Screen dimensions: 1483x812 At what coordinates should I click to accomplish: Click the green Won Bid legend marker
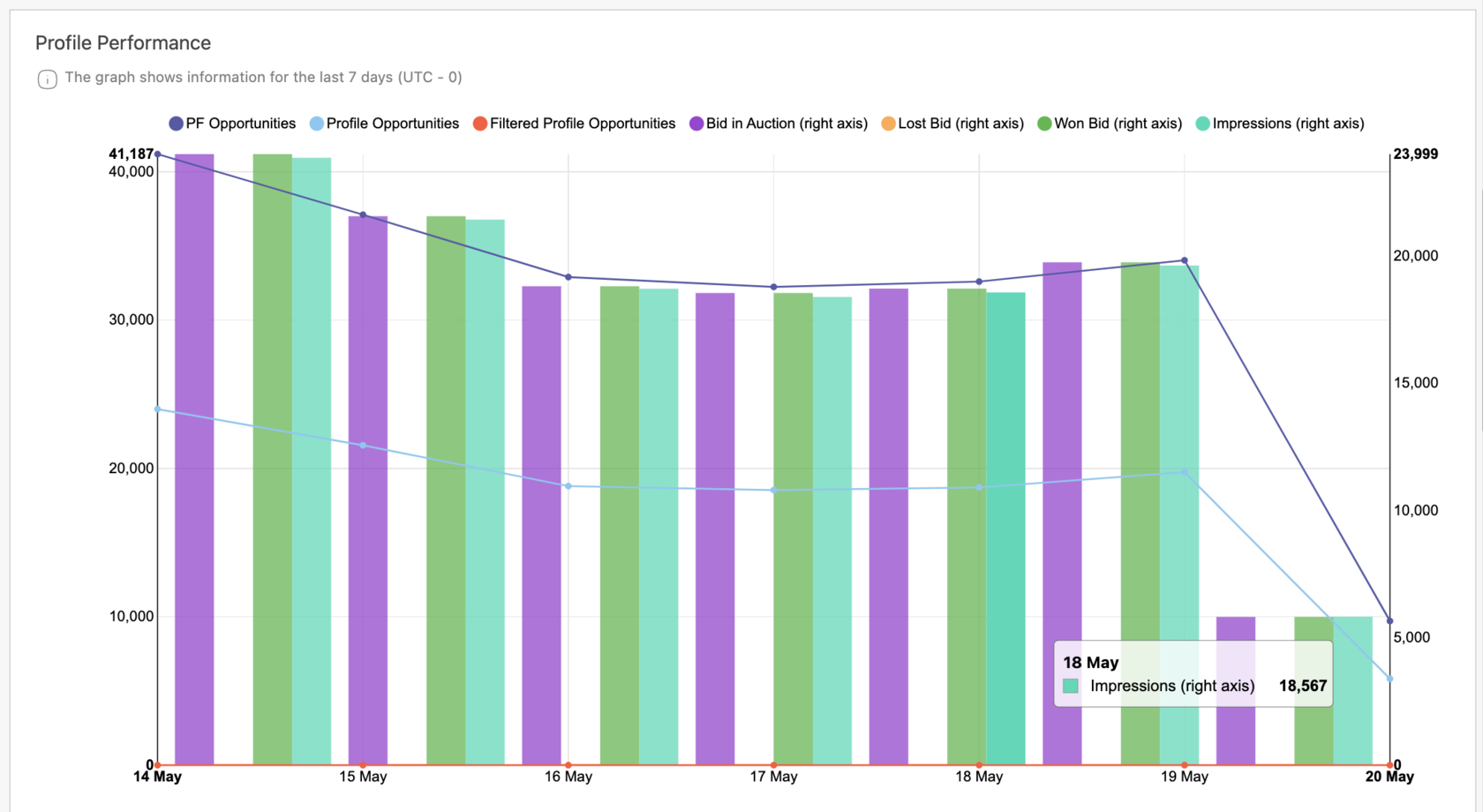click(1044, 124)
